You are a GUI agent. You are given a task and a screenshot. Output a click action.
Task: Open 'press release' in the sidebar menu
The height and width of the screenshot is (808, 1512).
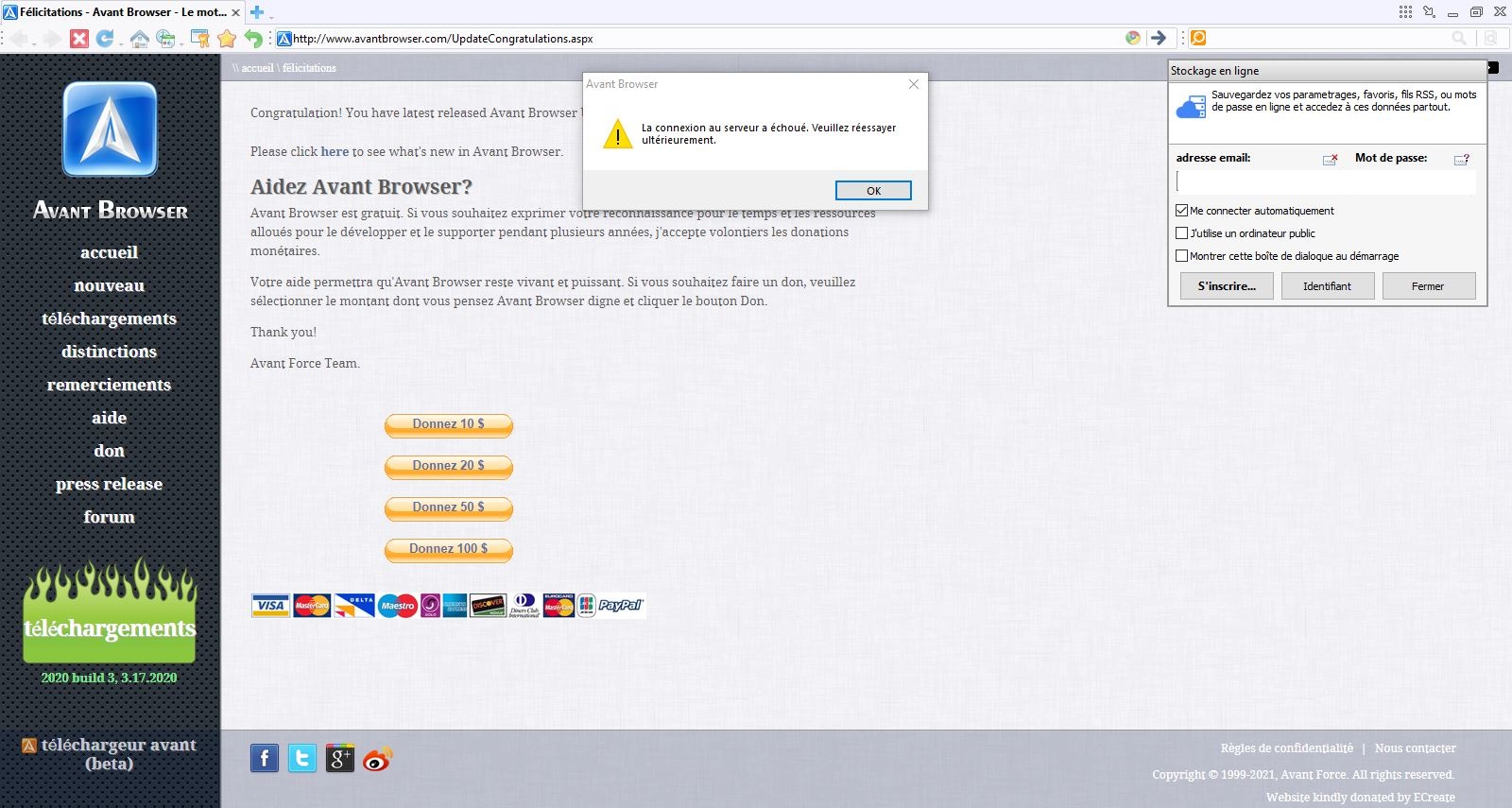point(110,484)
